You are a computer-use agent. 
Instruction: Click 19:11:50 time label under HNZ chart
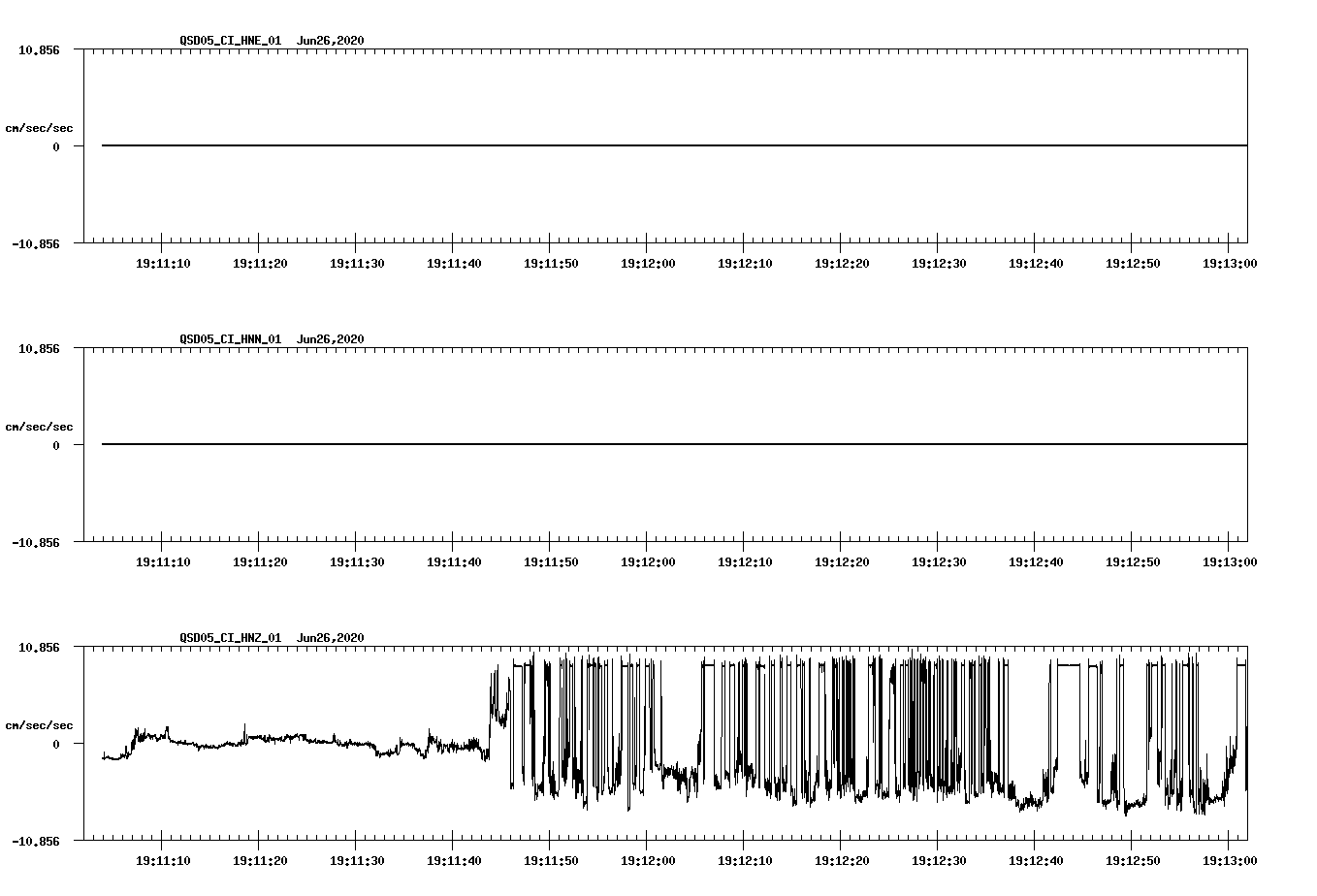(x=551, y=861)
